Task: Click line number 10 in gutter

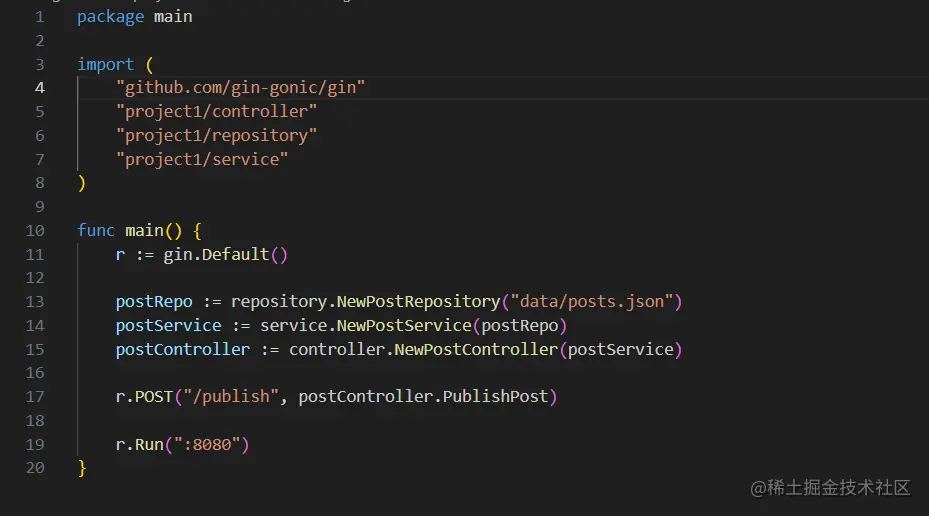Action: click(35, 230)
